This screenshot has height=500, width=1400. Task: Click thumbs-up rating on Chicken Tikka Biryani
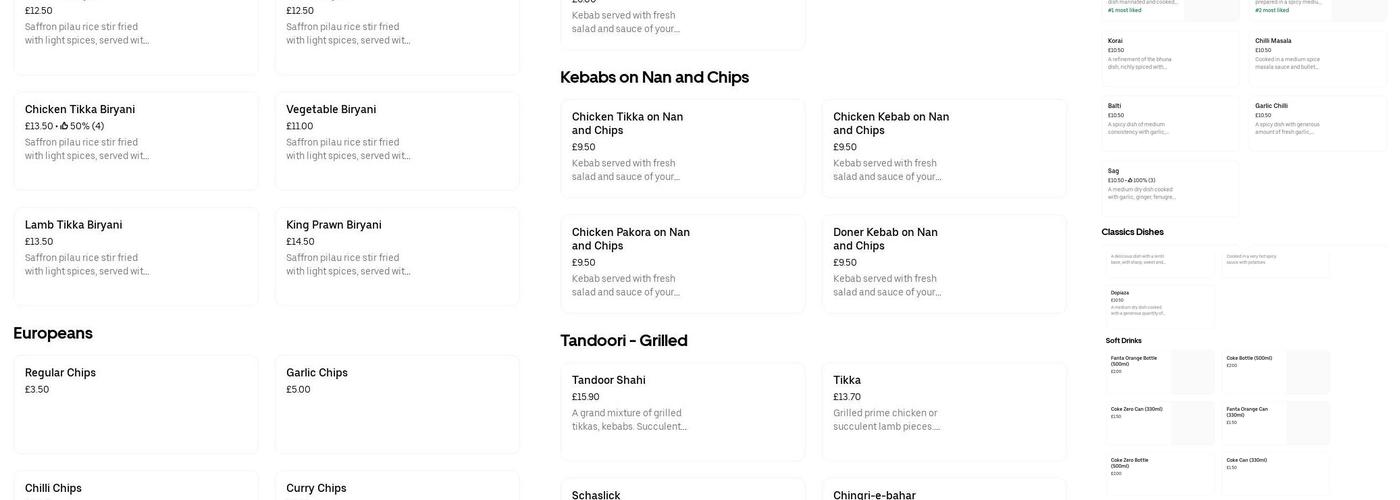click(x=65, y=126)
